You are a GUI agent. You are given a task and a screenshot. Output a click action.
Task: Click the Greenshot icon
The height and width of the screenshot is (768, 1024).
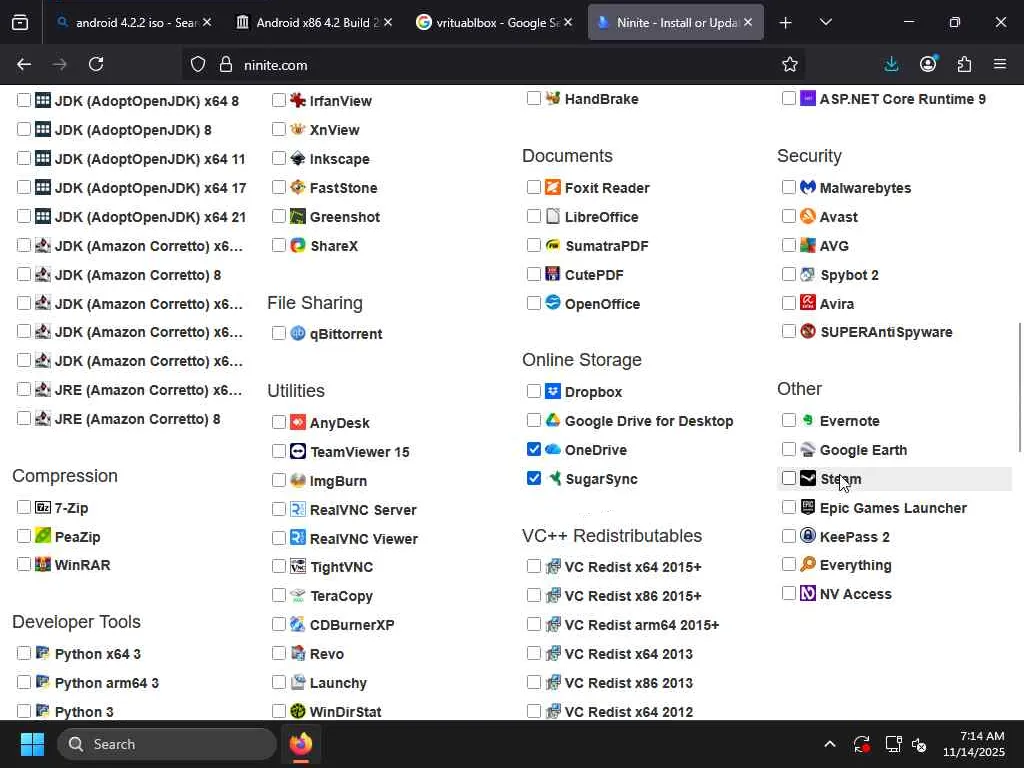[x=298, y=216]
